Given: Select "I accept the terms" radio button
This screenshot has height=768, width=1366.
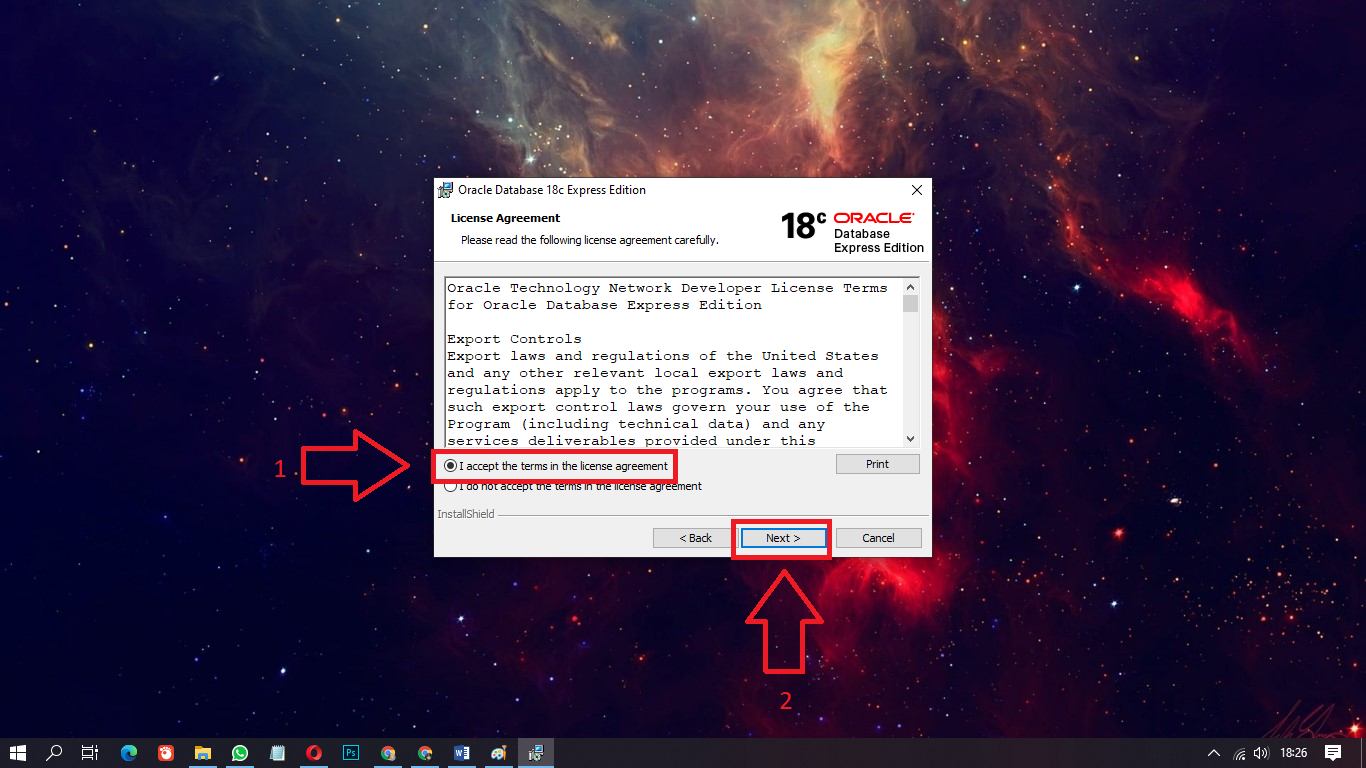Looking at the screenshot, I should [x=451, y=466].
